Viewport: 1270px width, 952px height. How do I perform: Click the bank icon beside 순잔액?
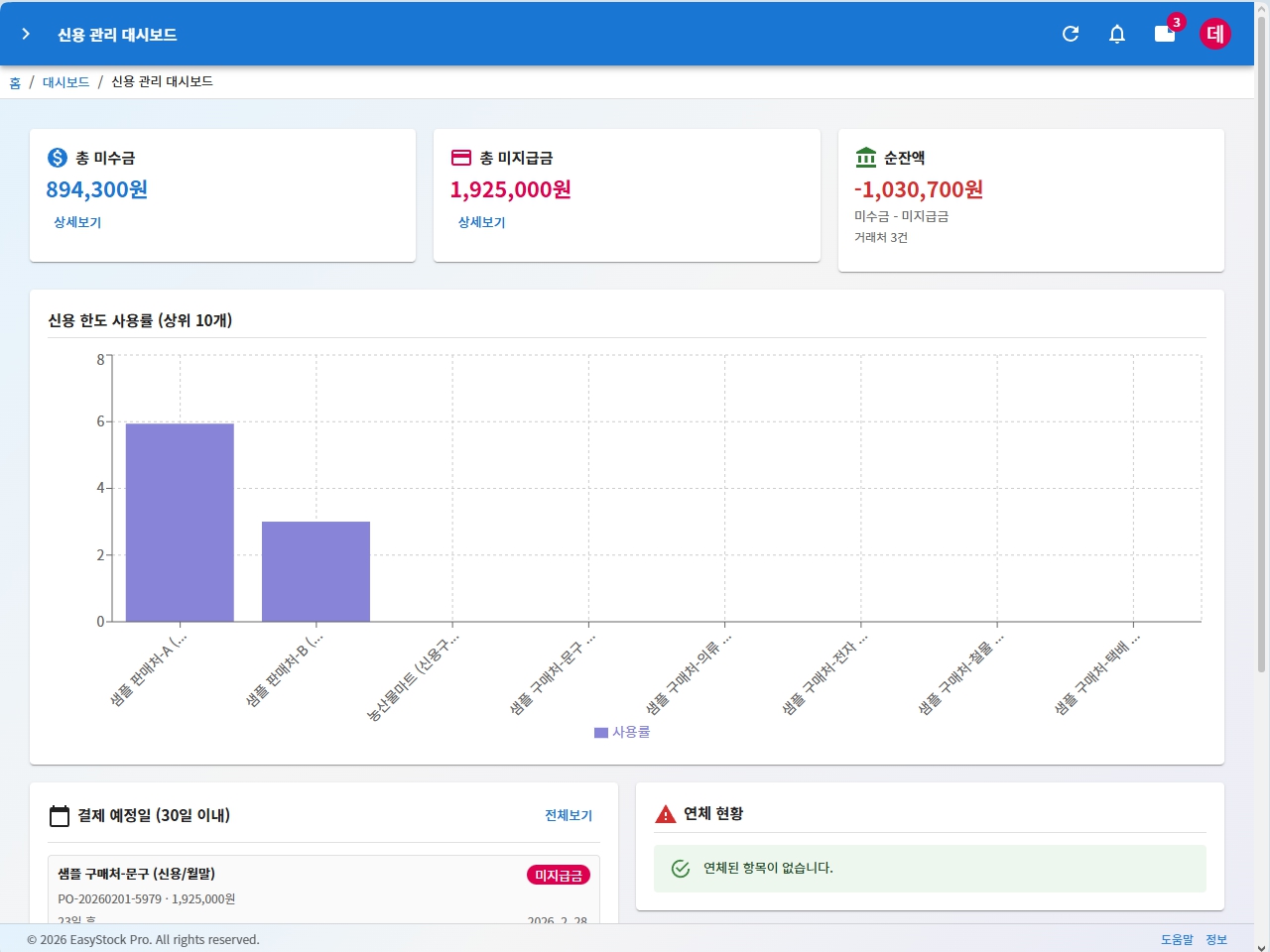pyautogui.click(x=865, y=158)
